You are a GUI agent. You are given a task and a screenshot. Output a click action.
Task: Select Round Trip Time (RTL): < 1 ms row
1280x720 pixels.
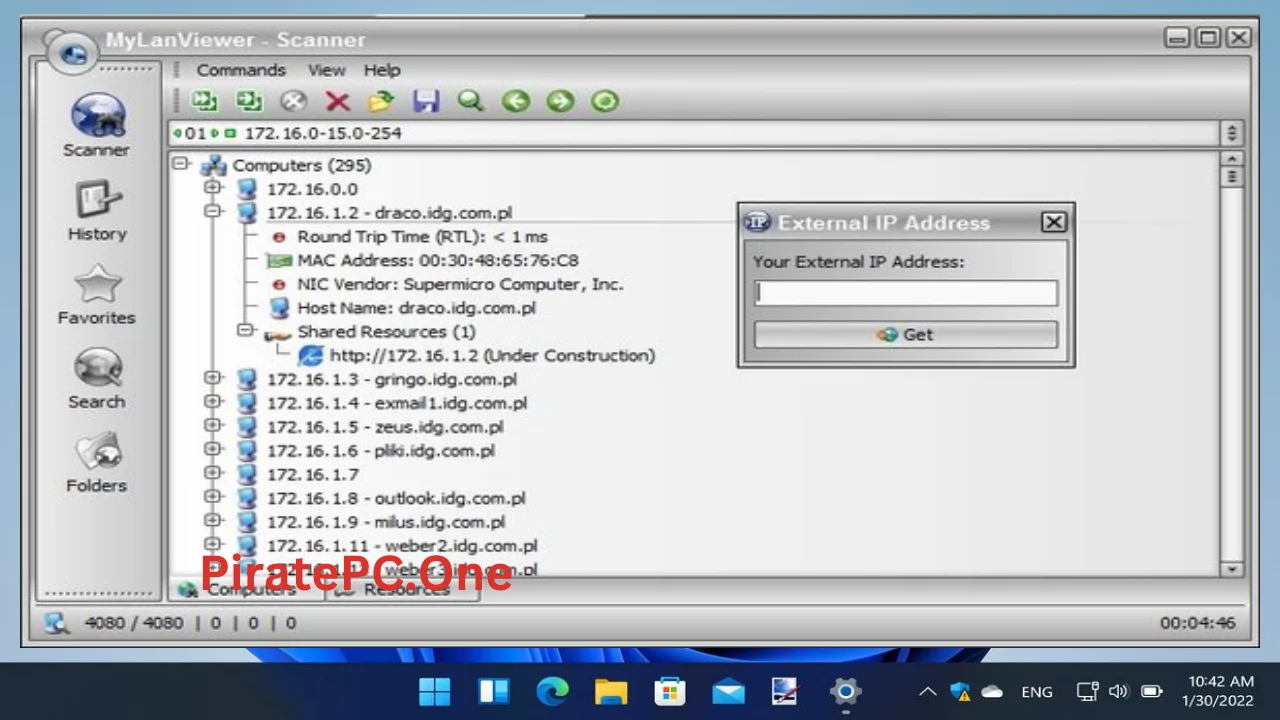(422, 237)
